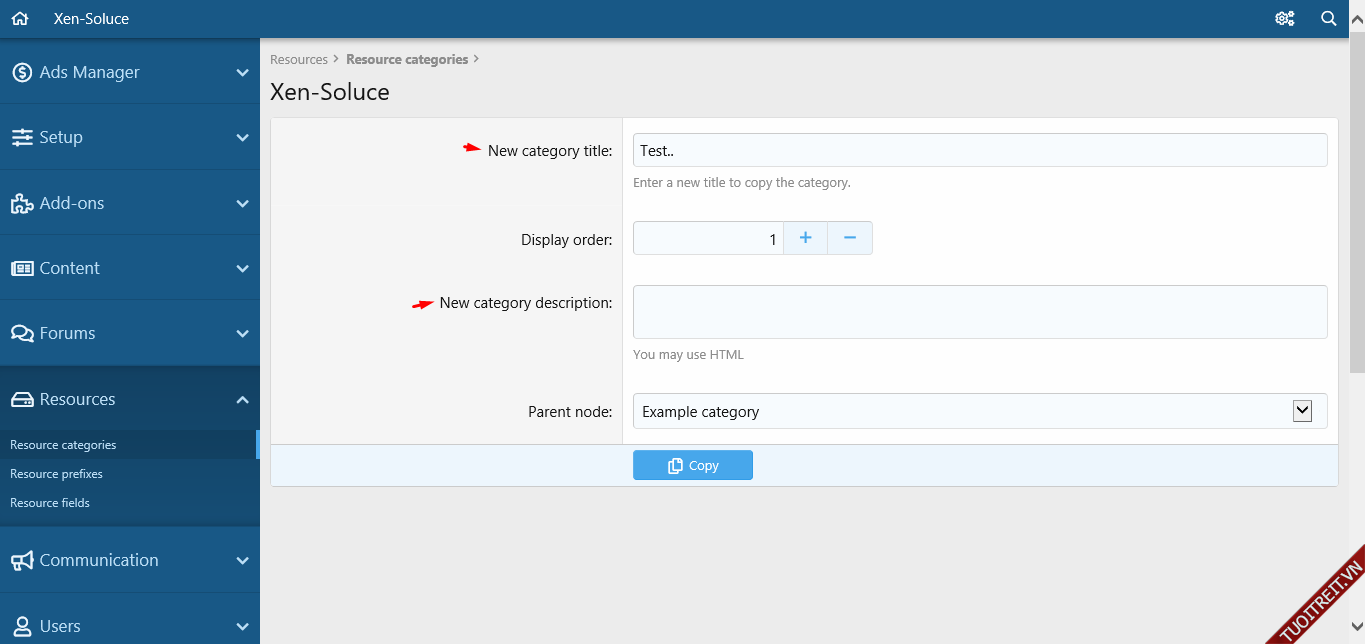Open the Parent node dropdown
Image resolution: width=1365 pixels, height=644 pixels.
point(980,411)
